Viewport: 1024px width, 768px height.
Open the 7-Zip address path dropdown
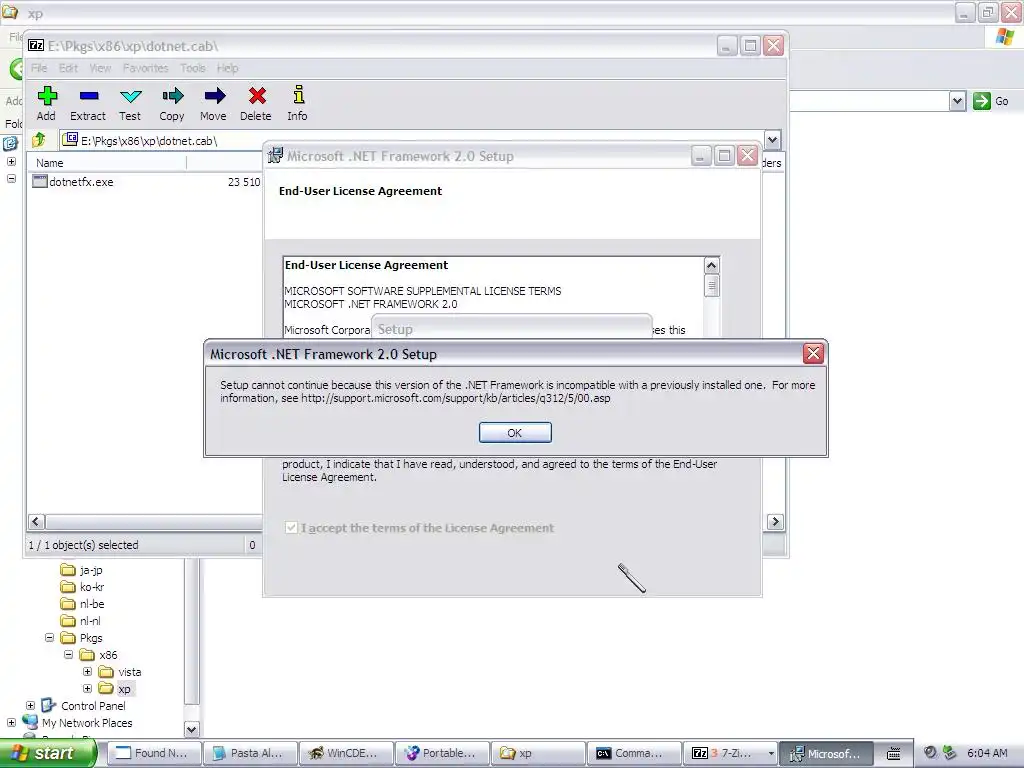tap(772, 140)
